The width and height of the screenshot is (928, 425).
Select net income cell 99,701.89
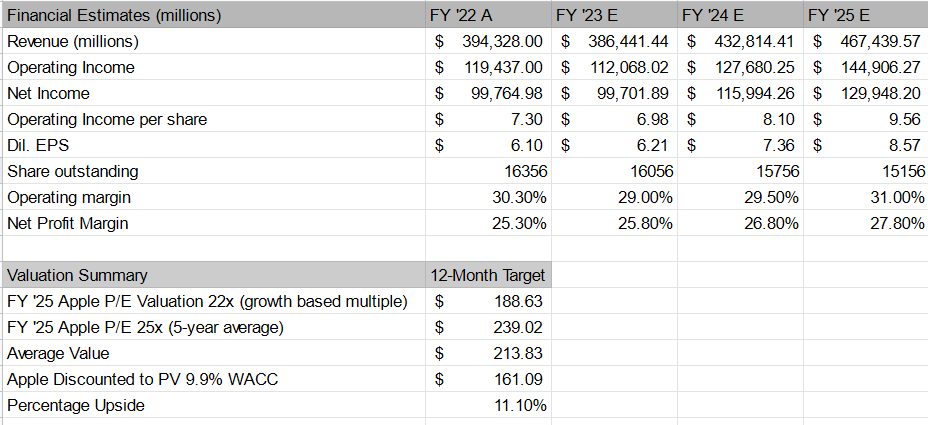[614, 93]
